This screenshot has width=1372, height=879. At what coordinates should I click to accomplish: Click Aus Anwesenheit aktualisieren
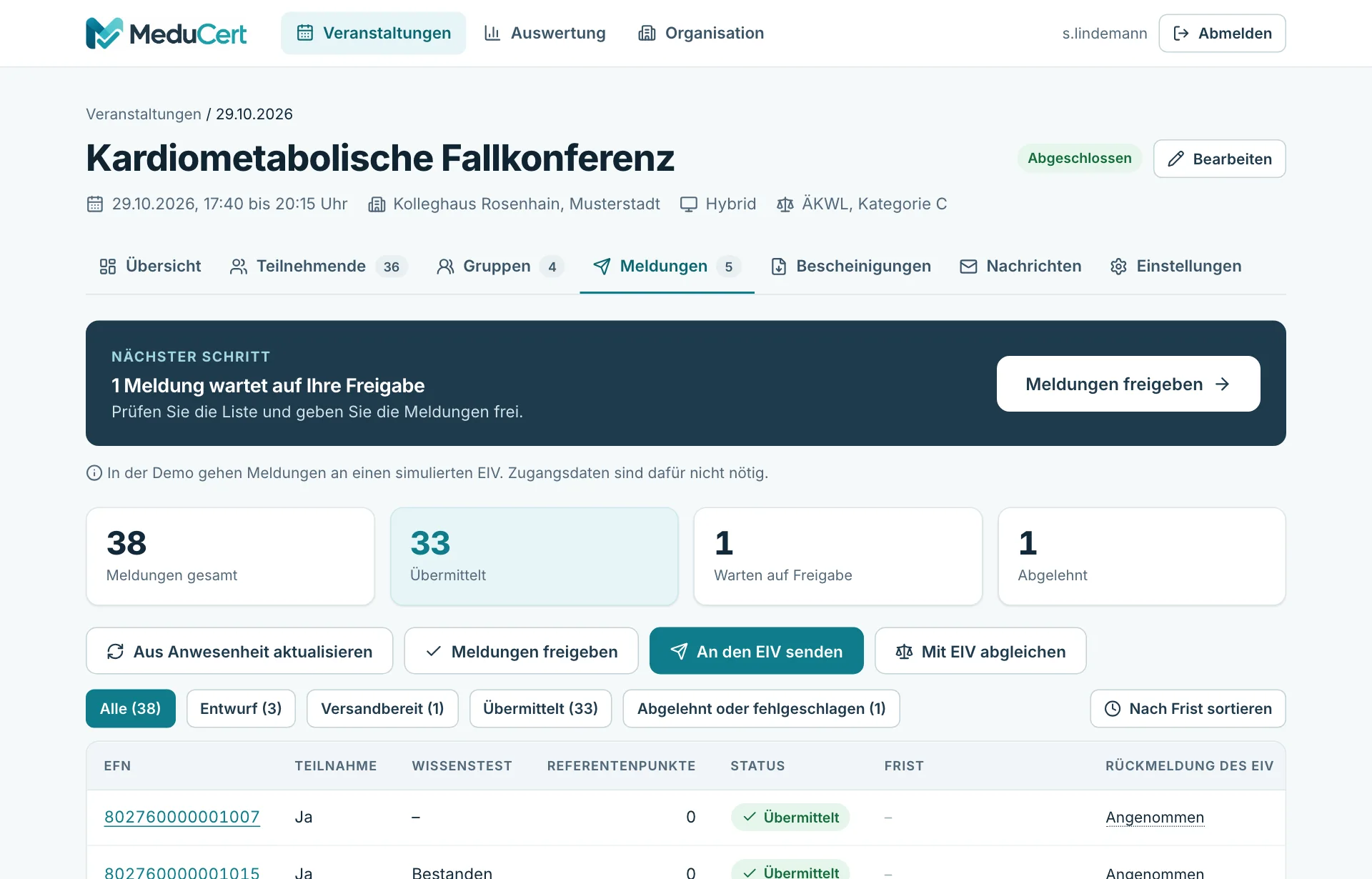[239, 651]
